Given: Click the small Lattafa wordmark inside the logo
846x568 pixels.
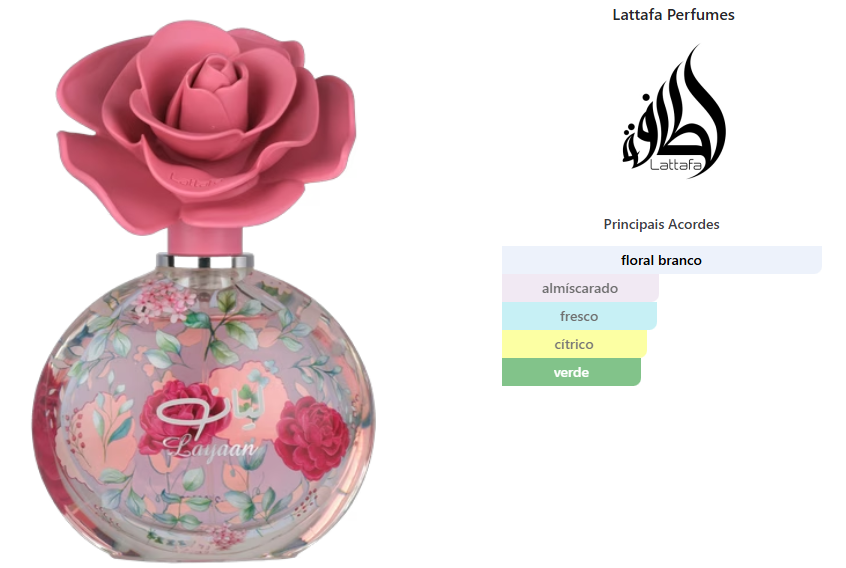Looking at the screenshot, I should (675, 165).
